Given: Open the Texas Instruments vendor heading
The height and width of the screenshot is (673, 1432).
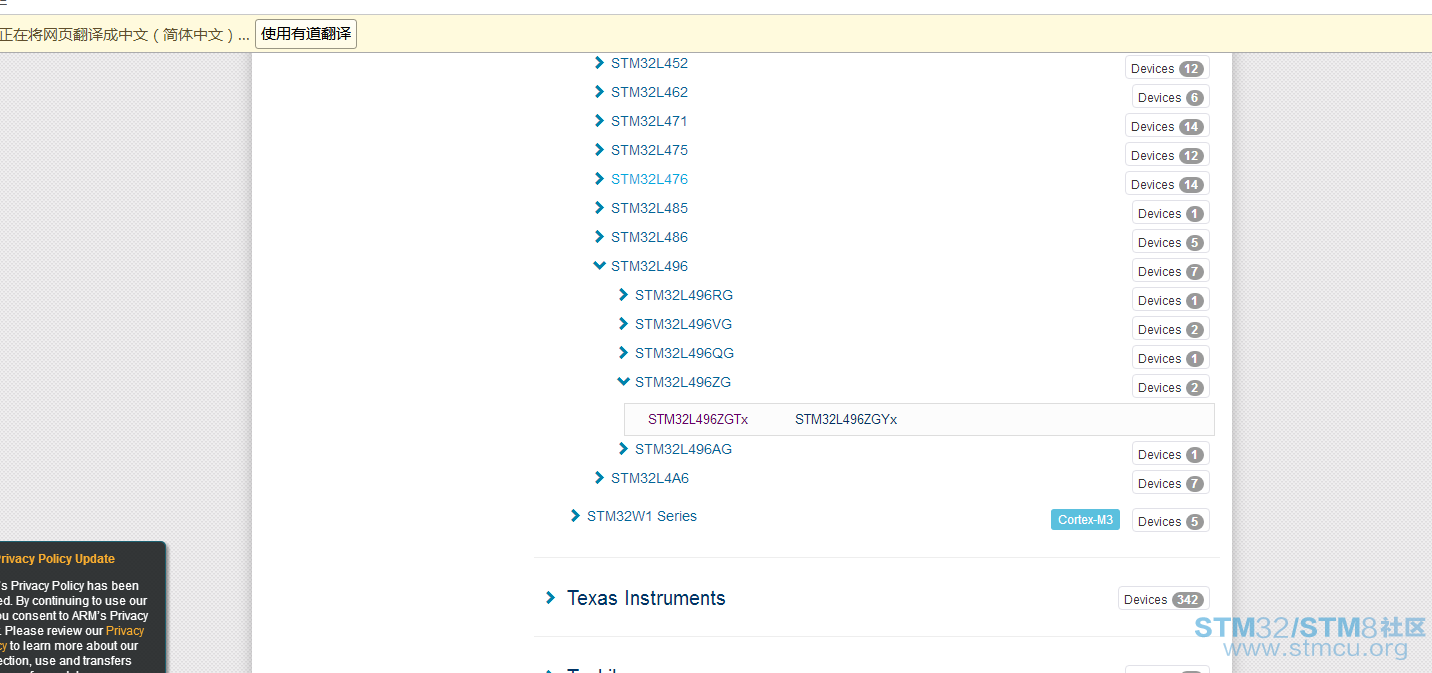Looking at the screenshot, I should pyautogui.click(x=646, y=598).
